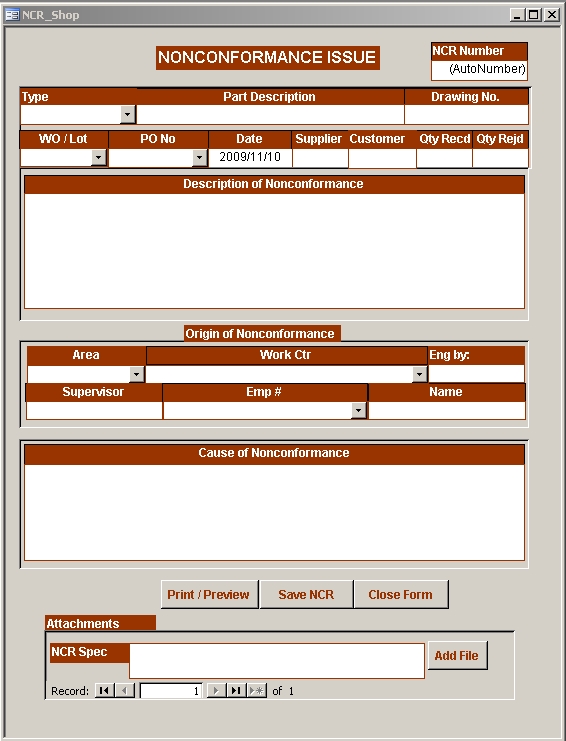Click the Description of Nonconformance text area

click(x=274, y=251)
